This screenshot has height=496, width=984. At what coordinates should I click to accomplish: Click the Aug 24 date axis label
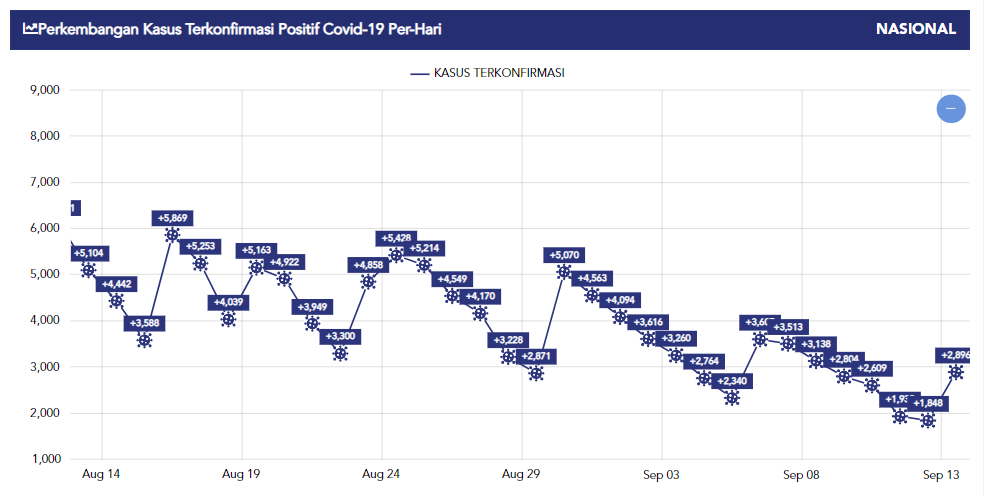[381, 475]
